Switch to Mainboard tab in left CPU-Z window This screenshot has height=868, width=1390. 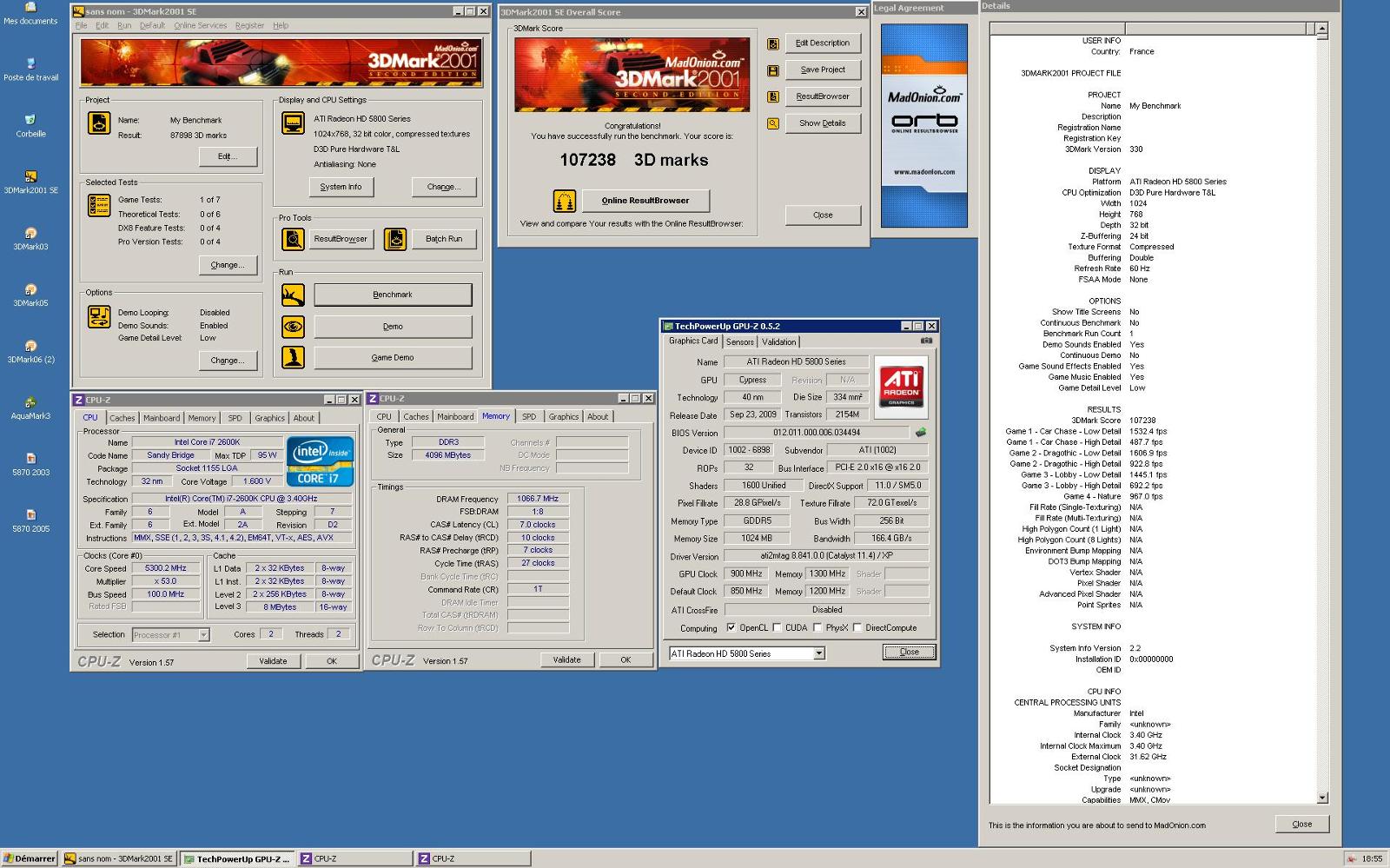(x=162, y=418)
